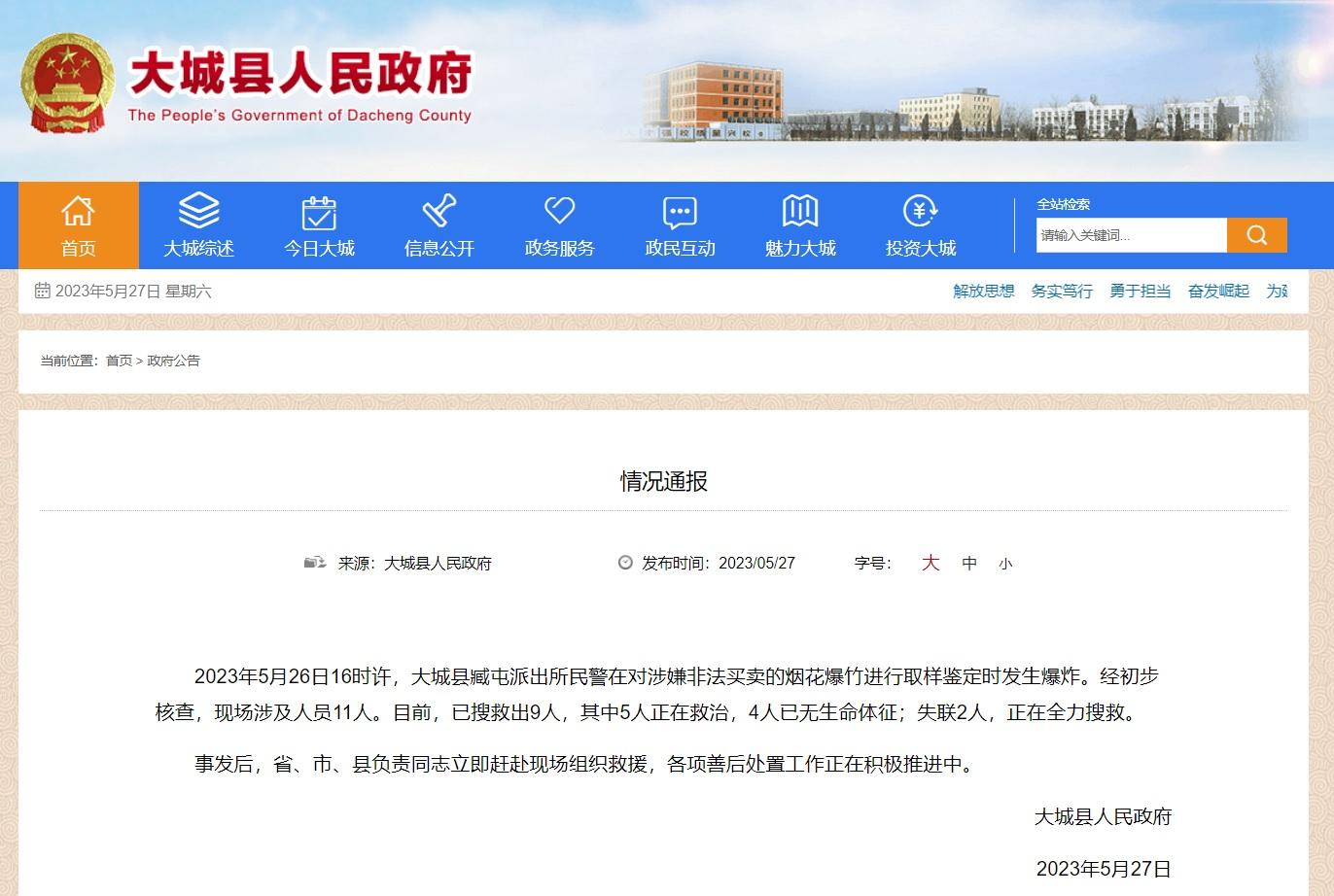The height and width of the screenshot is (896, 1334).
Task: Open the 魅力大城 map icon
Action: [800, 212]
